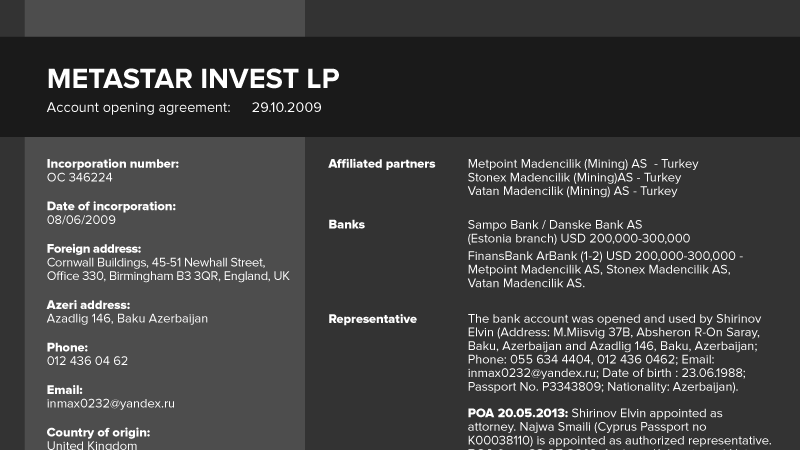
Task: Select the Cornwall Buildings foreign address text
Action: (168, 269)
